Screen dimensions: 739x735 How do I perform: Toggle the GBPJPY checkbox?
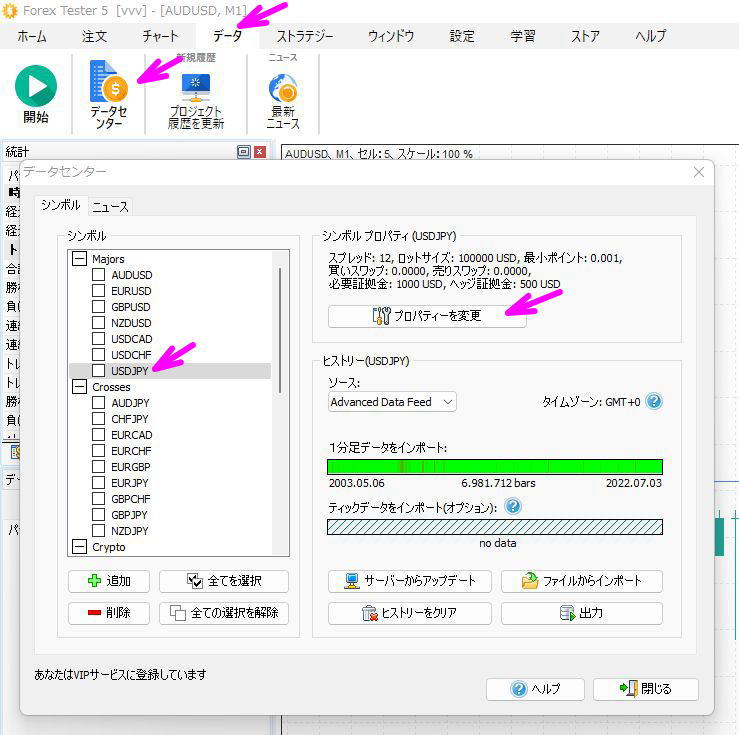(x=99, y=514)
